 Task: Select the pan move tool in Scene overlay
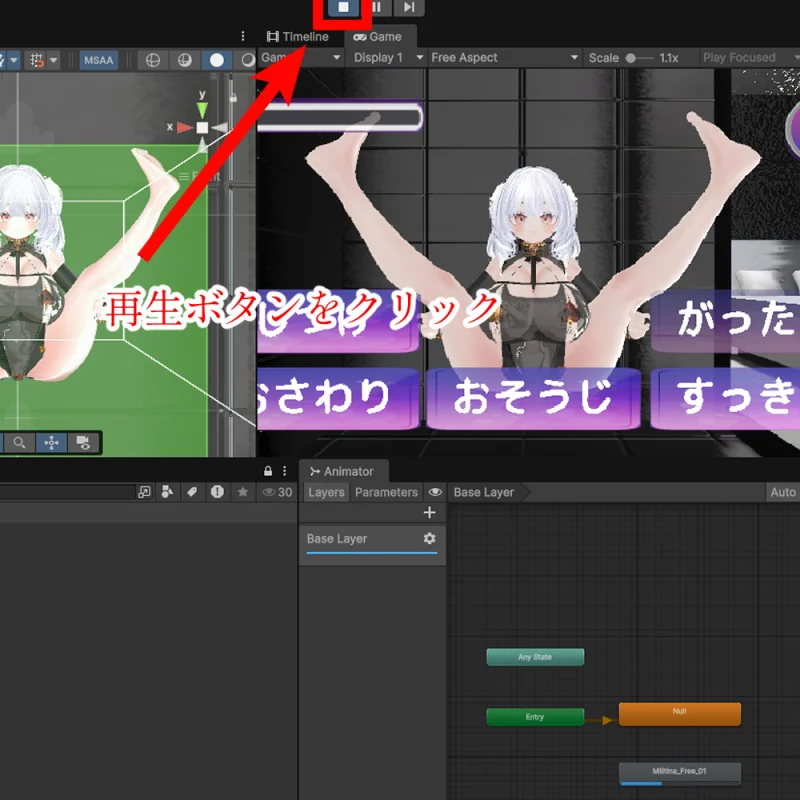(52, 443)
